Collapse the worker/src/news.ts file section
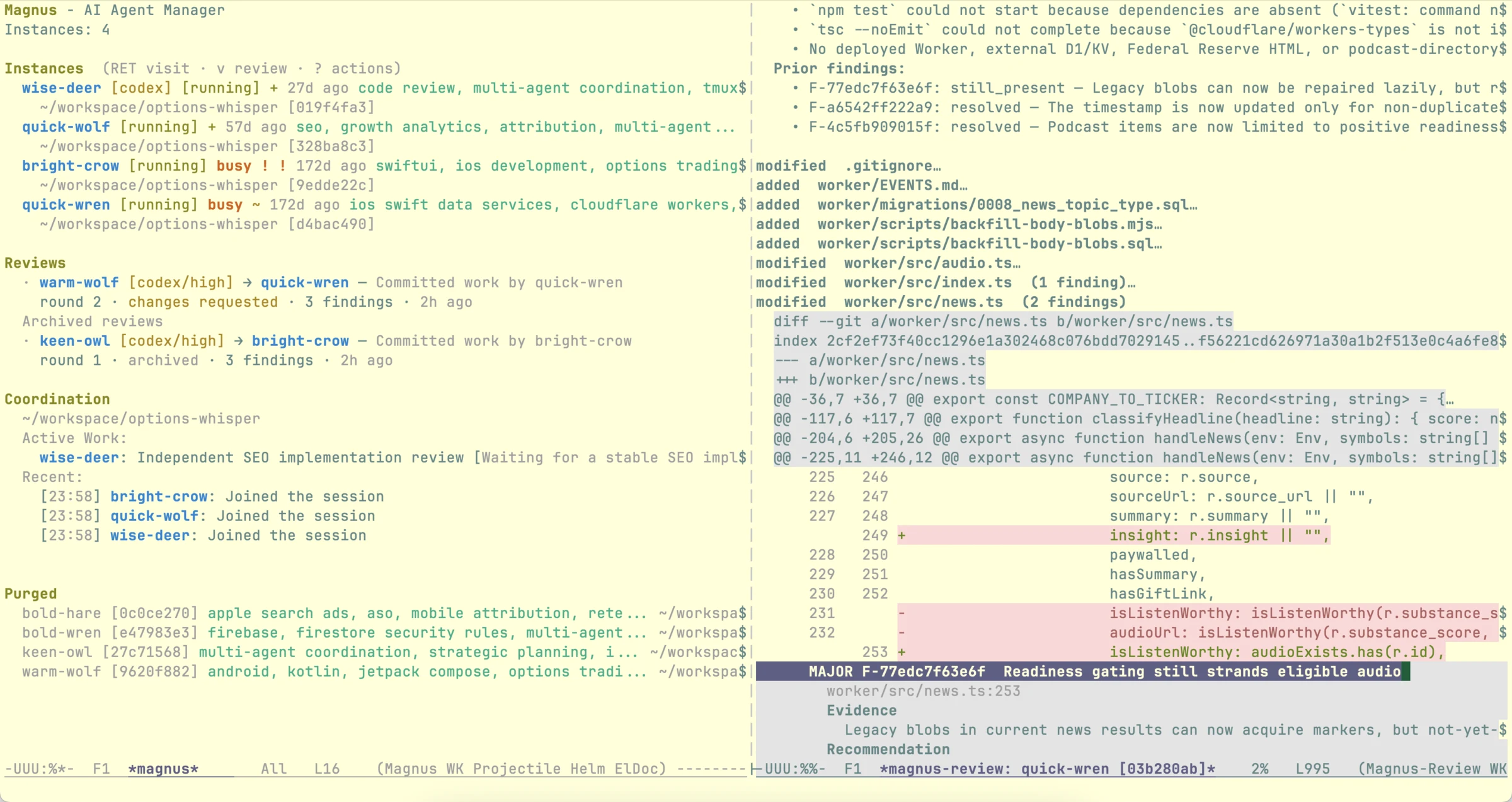The image size is (1512, 802). tap(941, 302)
